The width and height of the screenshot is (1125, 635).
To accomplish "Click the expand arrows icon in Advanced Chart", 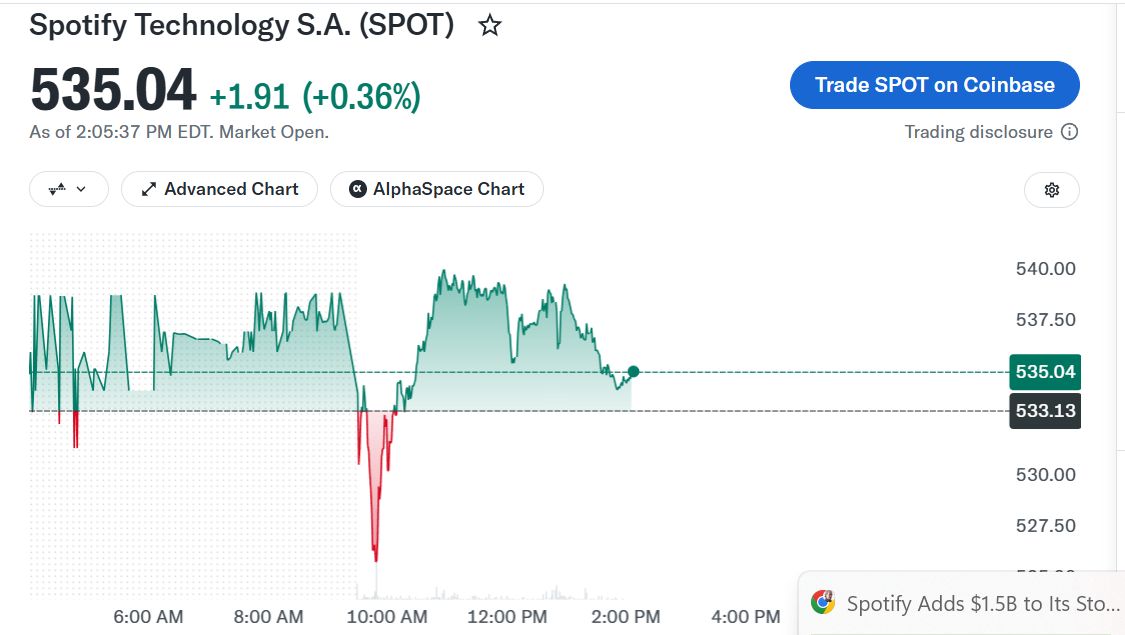I will pos(149,189).
